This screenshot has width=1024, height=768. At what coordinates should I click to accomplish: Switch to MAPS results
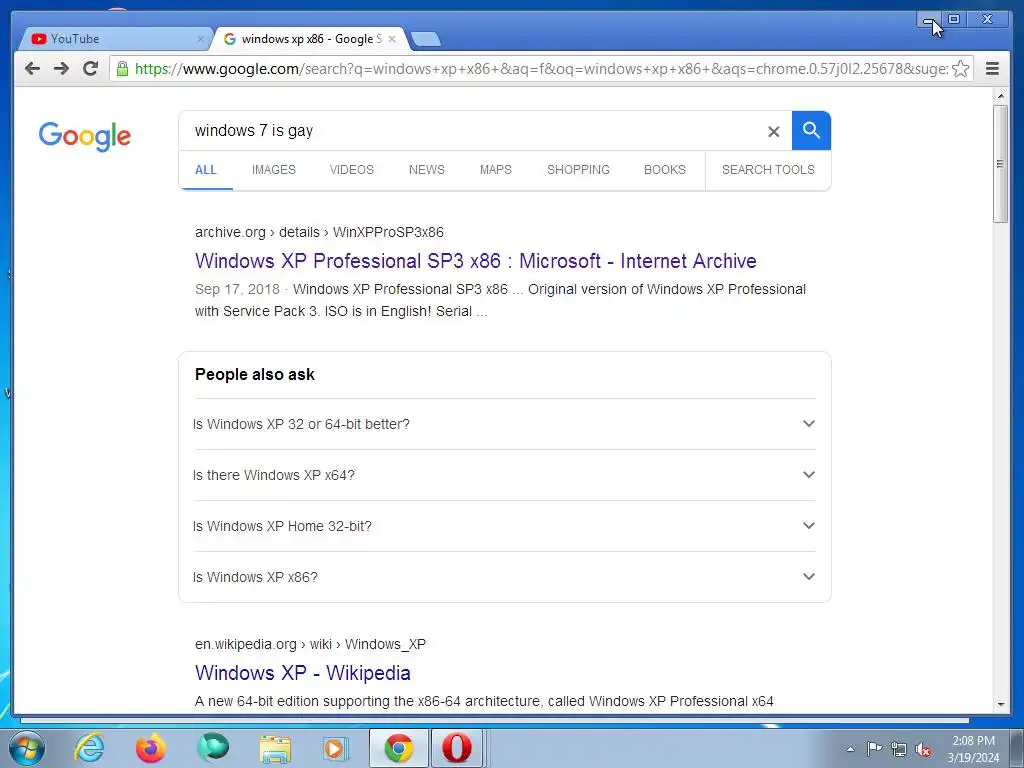[x=496, y=170]
